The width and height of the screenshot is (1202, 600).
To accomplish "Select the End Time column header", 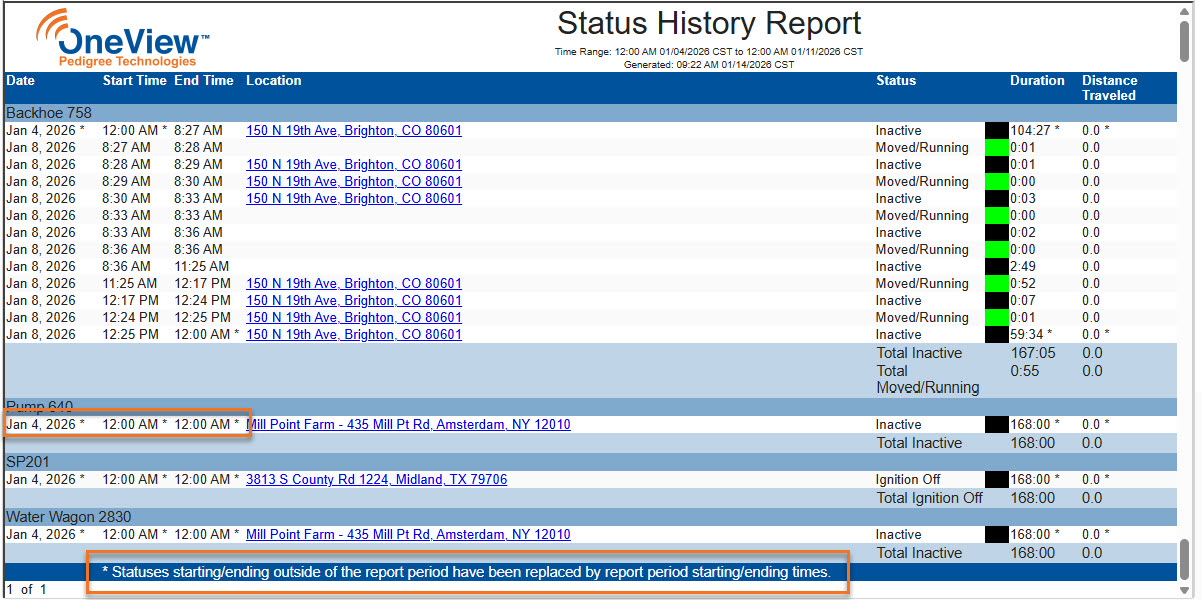I will 204,81.
